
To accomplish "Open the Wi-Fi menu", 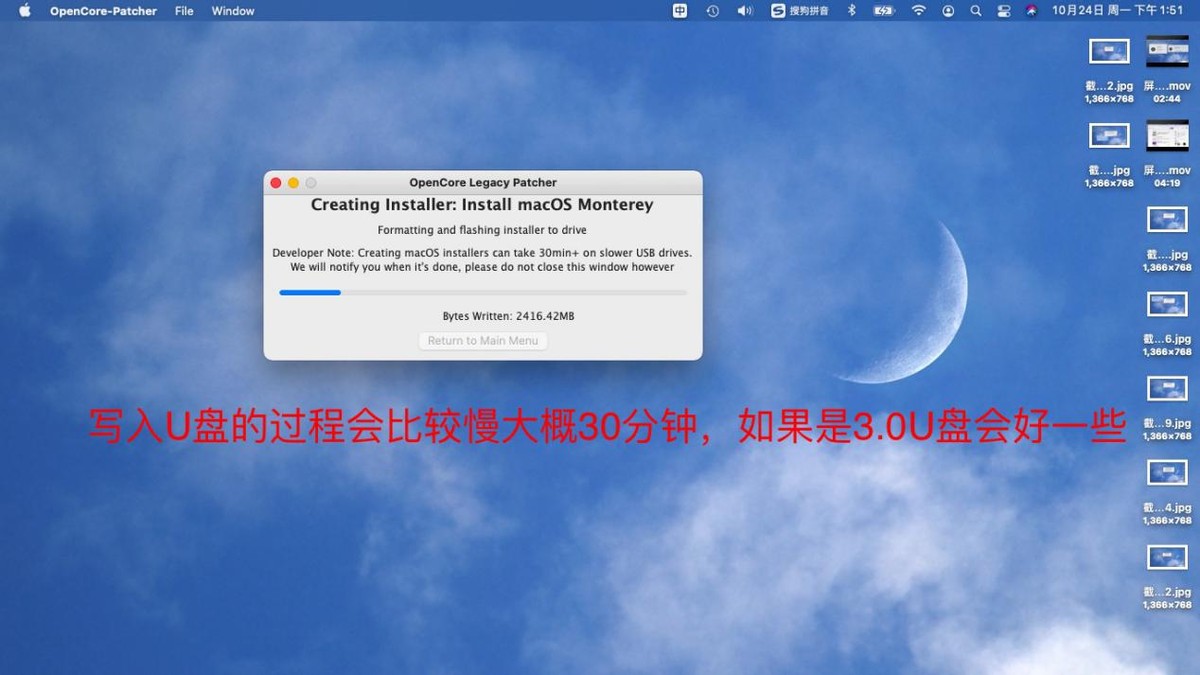I will coord(917,11).
